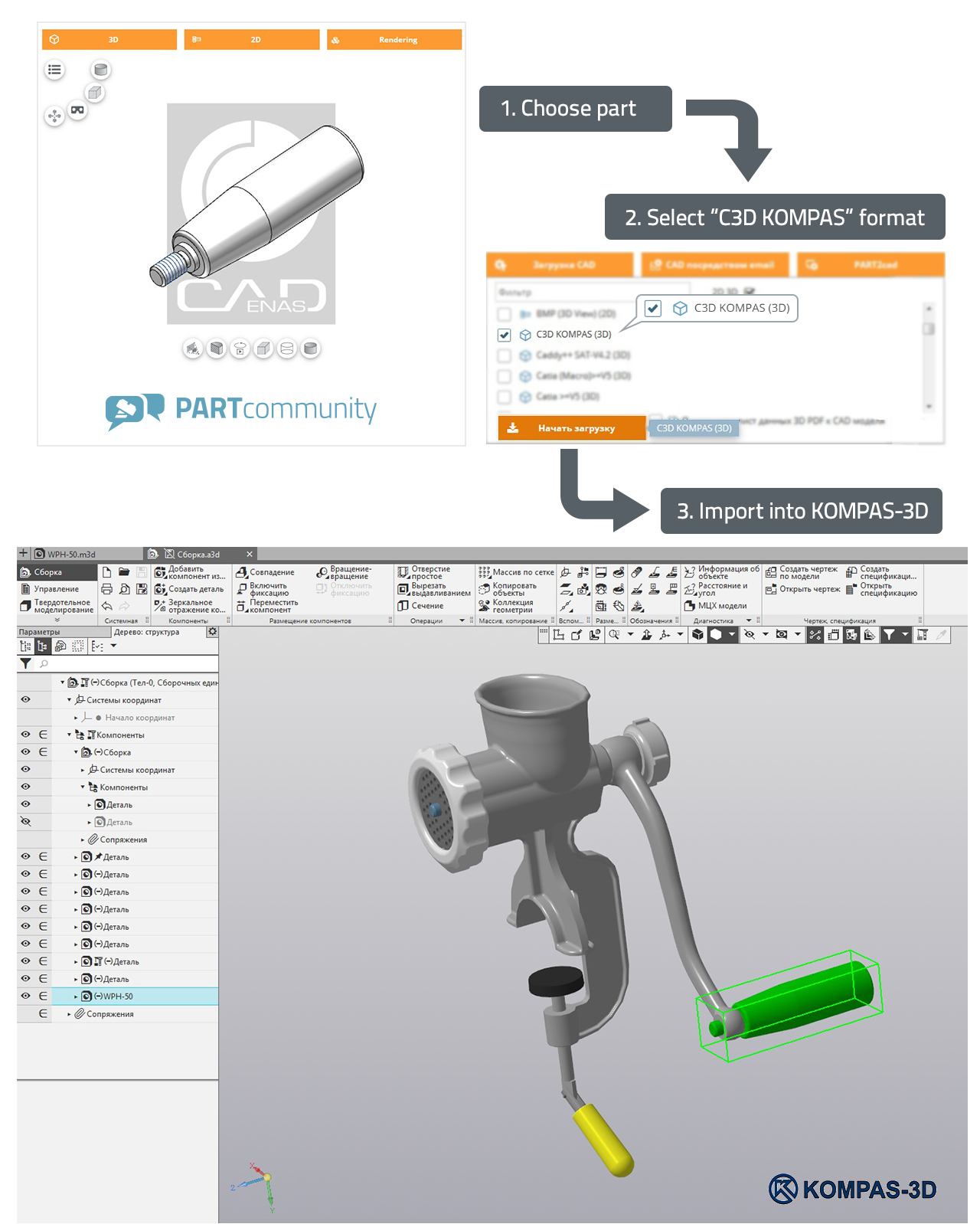980x1224 pixels.
Task: Click the tree filter funnel icon
Action: (x=26, y=663)
